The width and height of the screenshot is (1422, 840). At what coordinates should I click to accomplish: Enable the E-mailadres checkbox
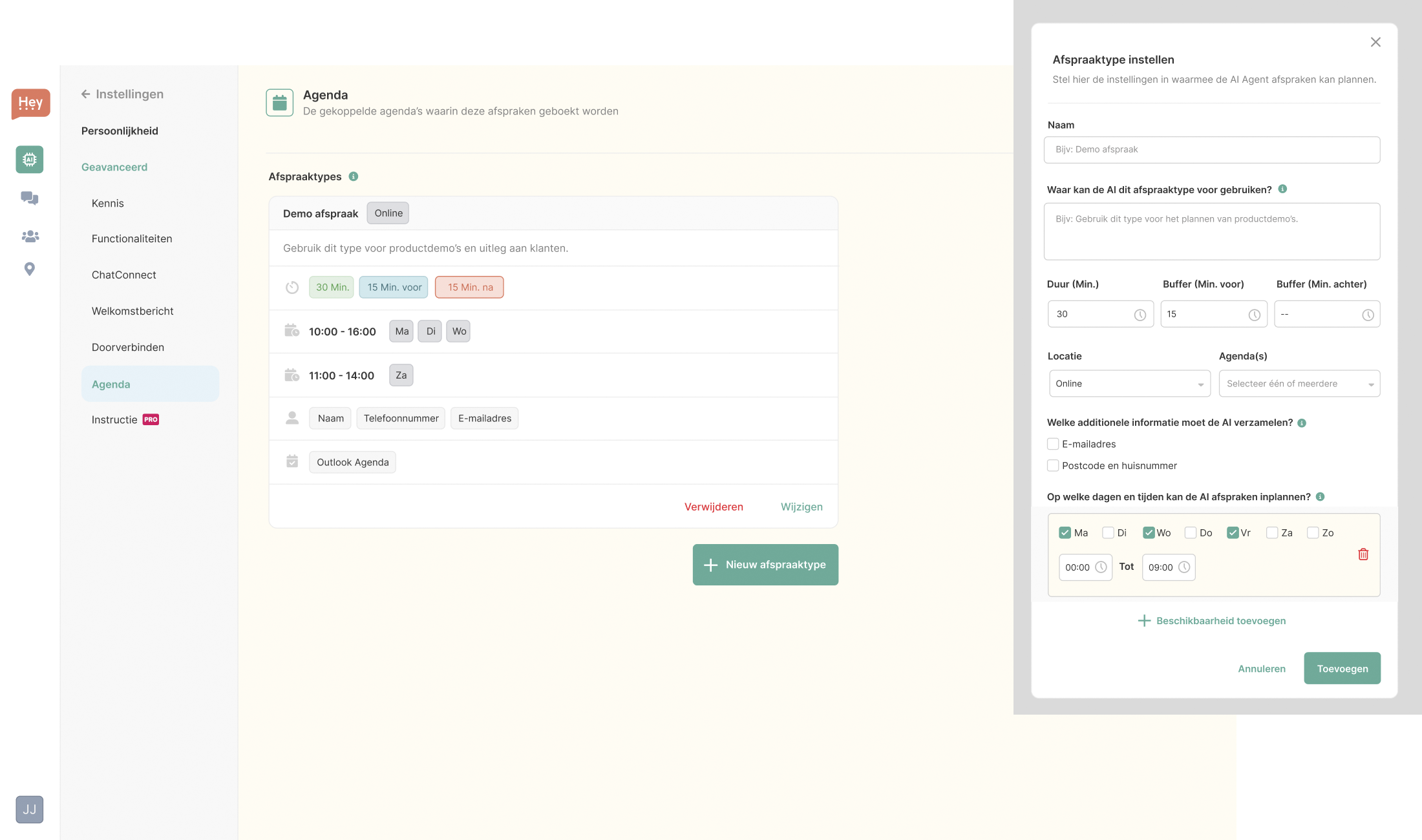click(1053, 444)
